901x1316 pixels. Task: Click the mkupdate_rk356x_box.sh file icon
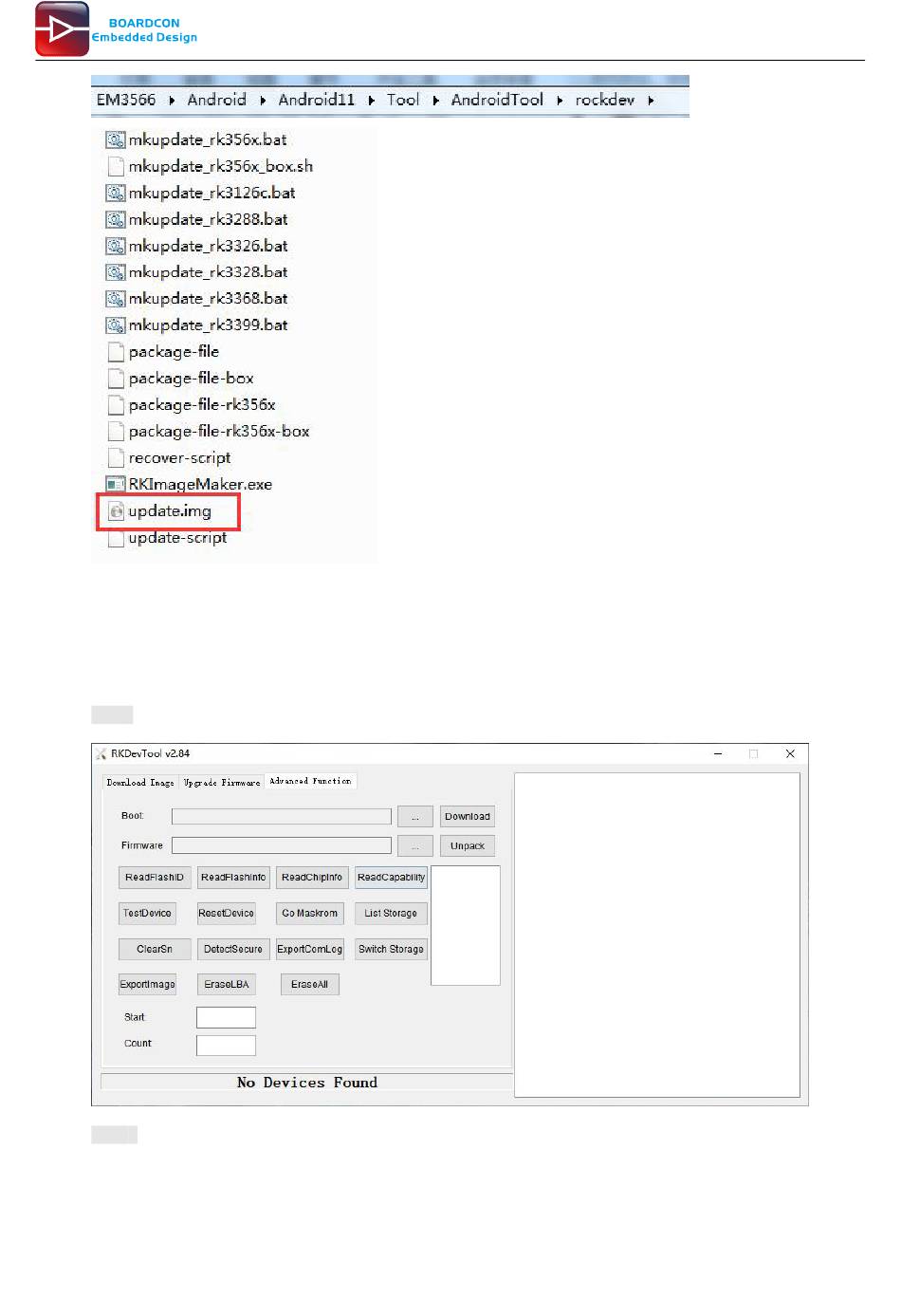(x=116, y=166)
